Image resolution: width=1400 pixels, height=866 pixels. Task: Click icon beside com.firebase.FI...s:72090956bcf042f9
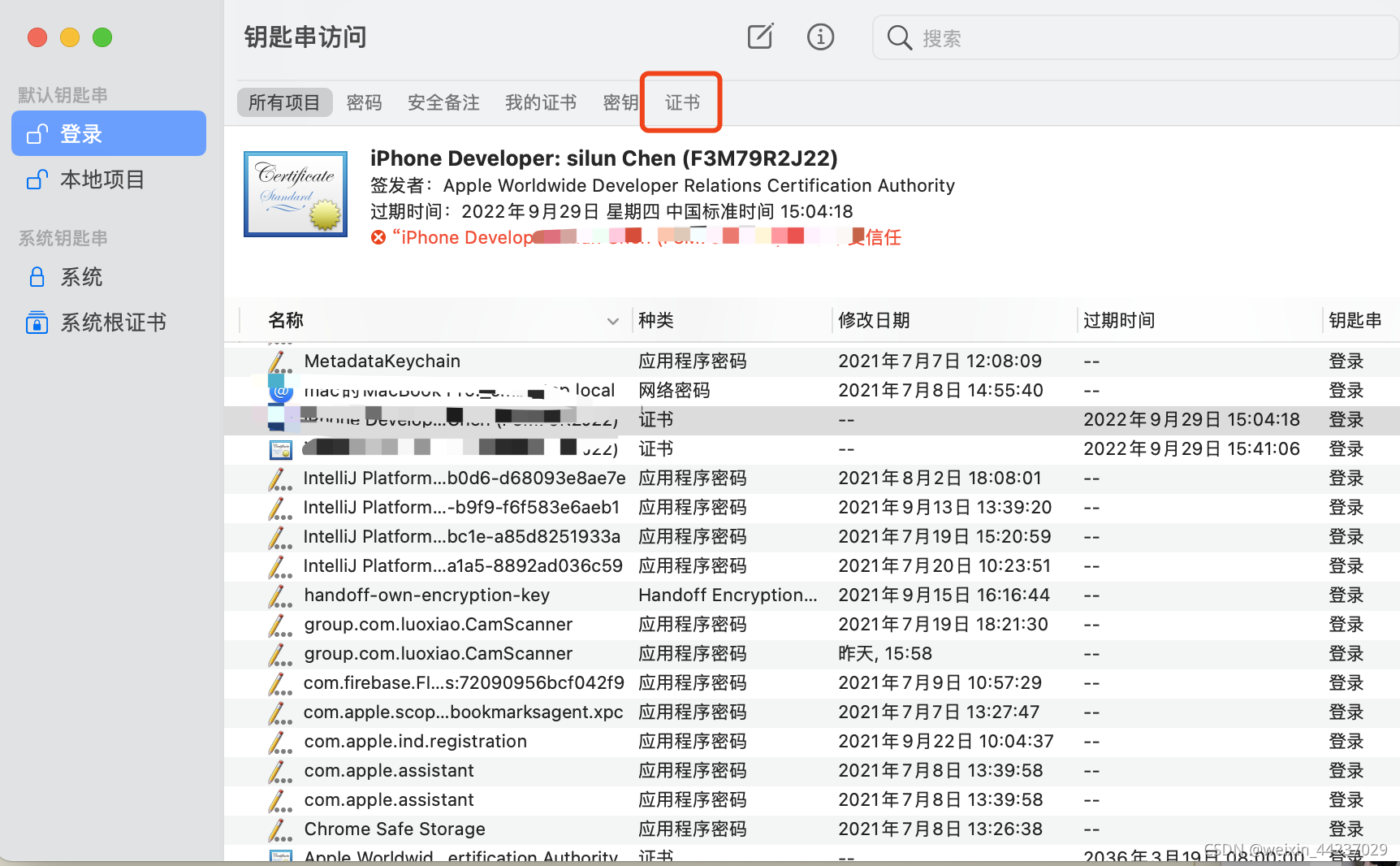tap(280, 683)
